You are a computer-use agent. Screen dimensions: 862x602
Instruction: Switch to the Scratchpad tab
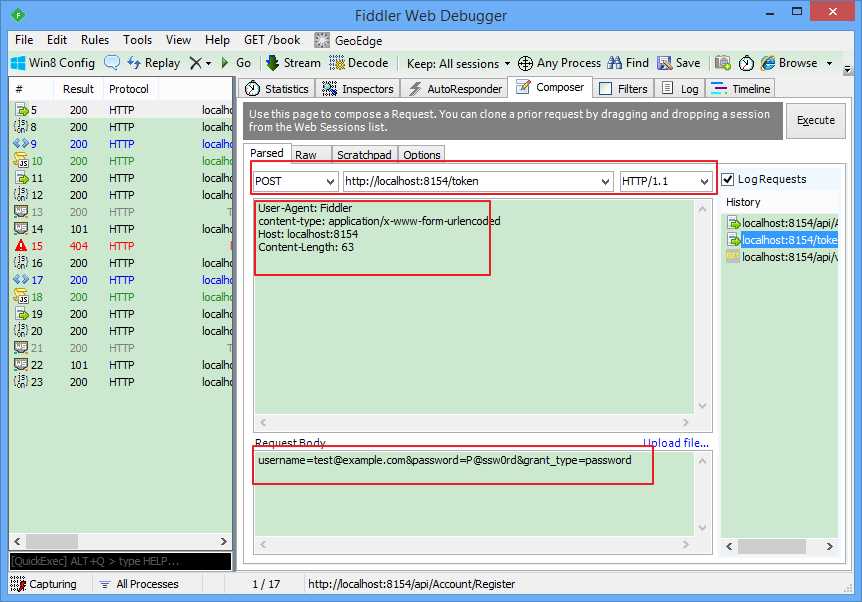(364, 155)
